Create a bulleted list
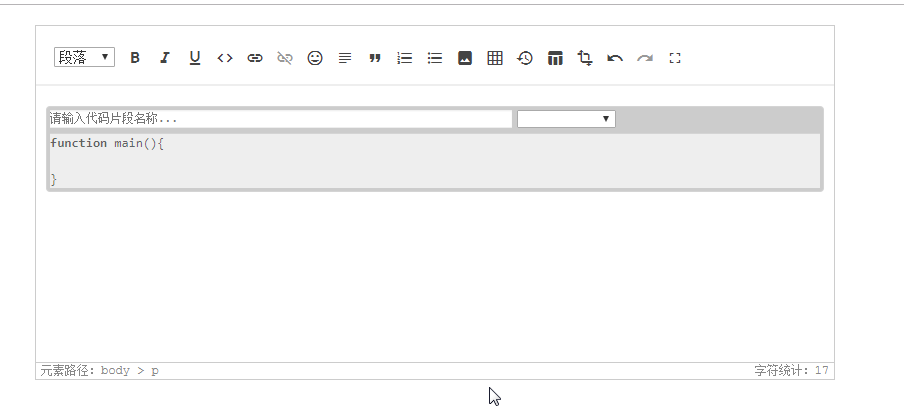The height and width of the screenshot is (409, 904). 435,58
